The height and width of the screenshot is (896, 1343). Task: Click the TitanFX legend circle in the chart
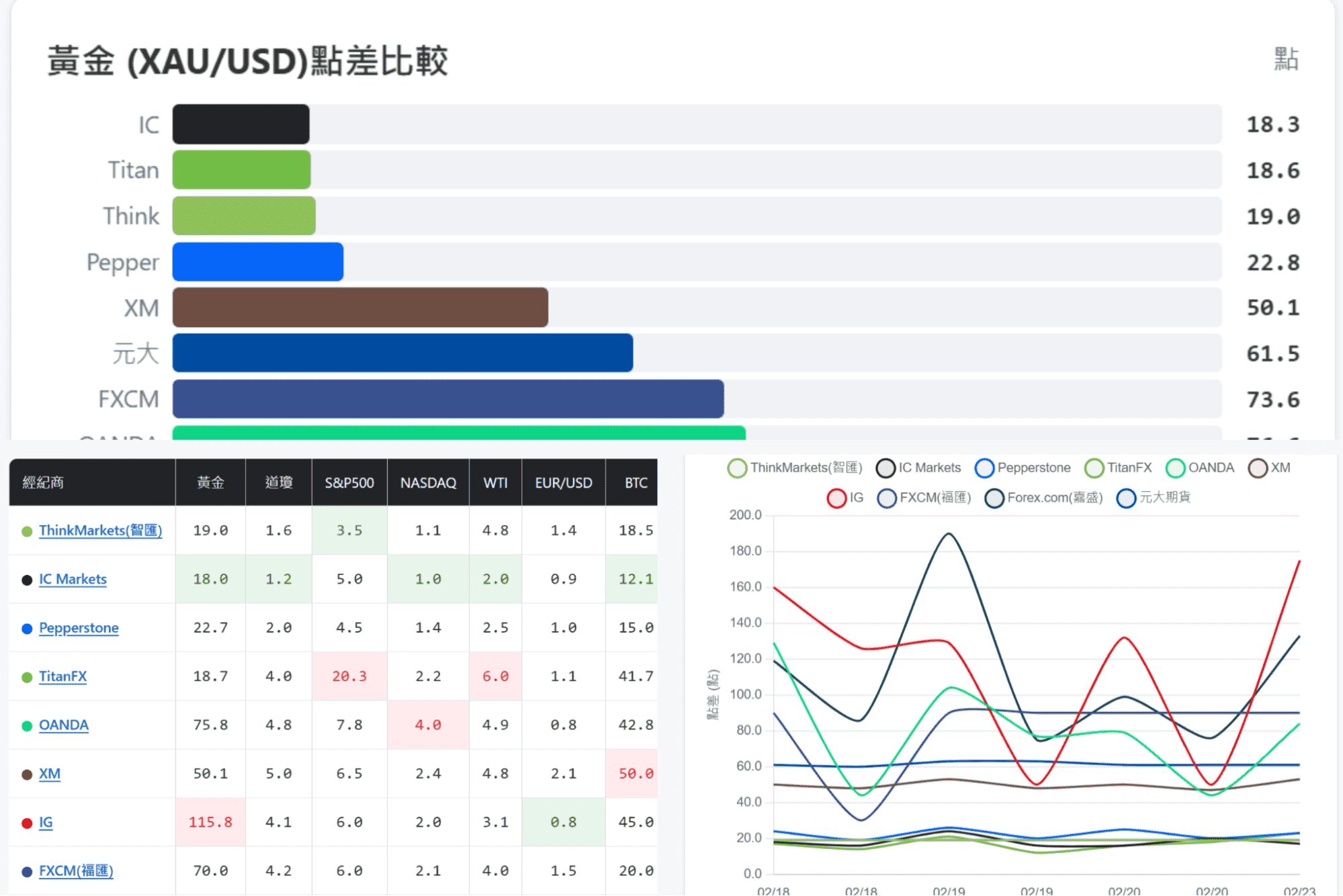[1094, 467]
